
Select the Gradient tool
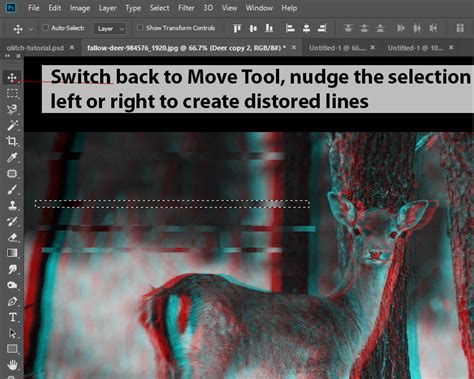point(12,253)
